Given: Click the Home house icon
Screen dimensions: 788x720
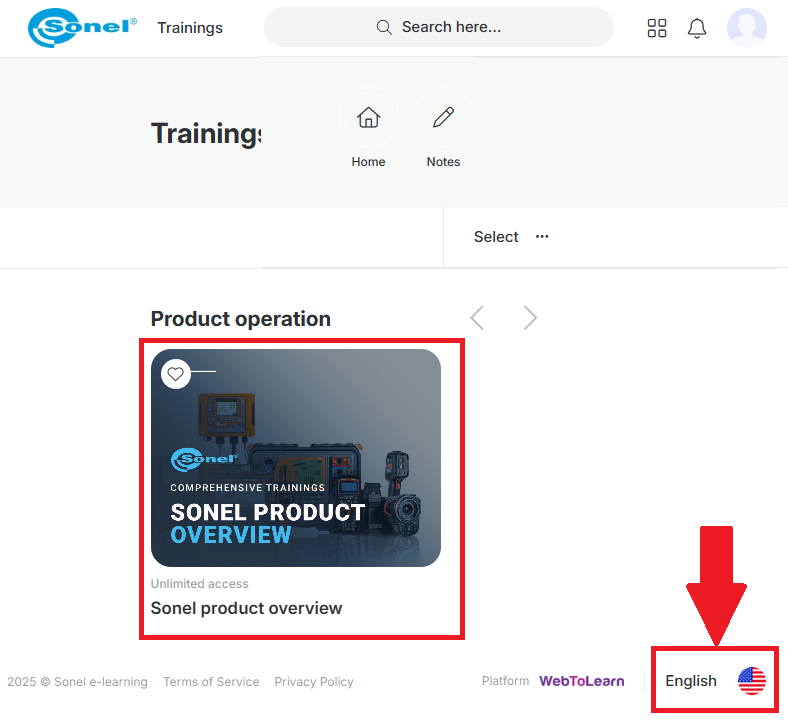Looking at the screenshot, I should pyautogui.click(x=368, y=118).
